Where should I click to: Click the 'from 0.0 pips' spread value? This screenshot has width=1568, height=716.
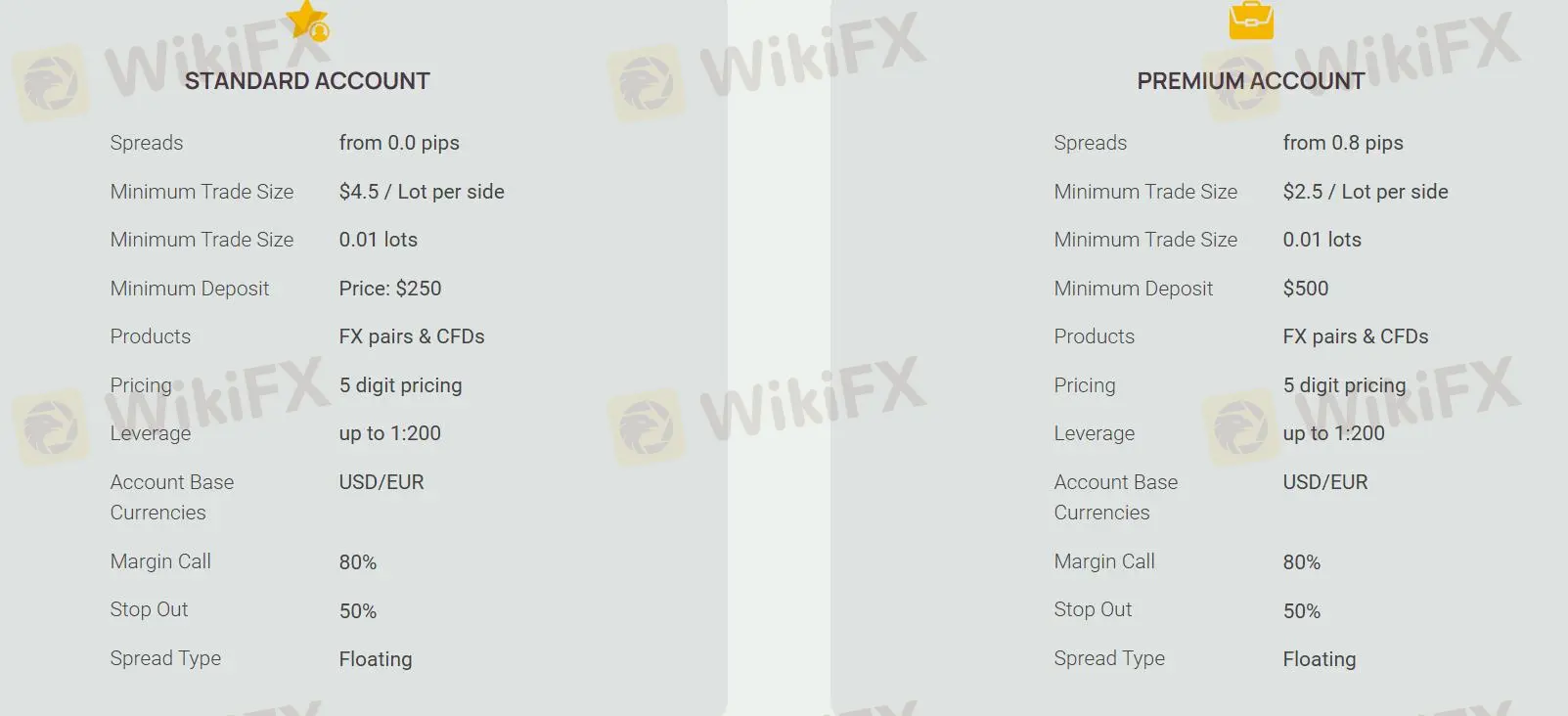tap(399, 143)
